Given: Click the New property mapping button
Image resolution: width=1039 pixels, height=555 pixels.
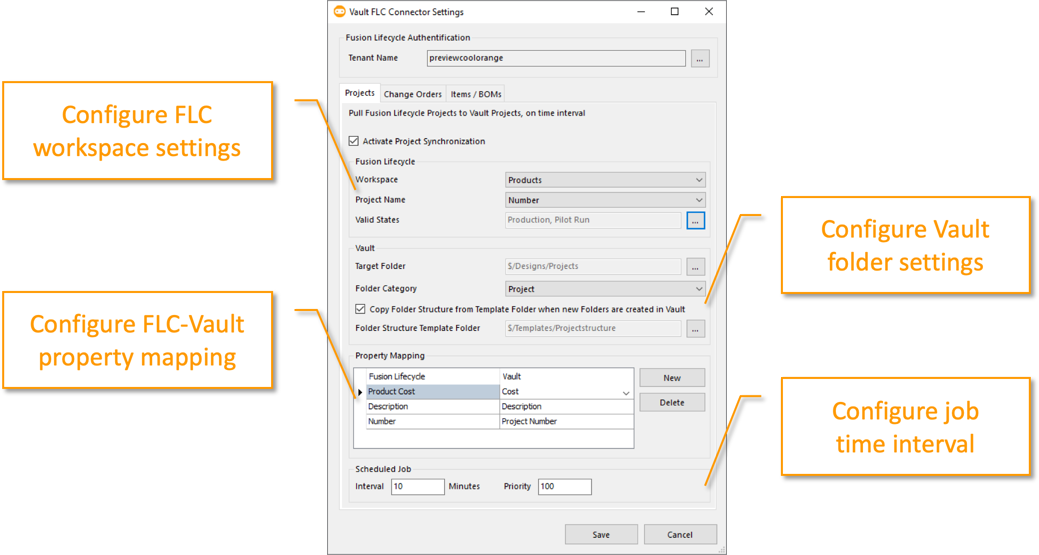Looking at the screenshot, I should point(671,378).
